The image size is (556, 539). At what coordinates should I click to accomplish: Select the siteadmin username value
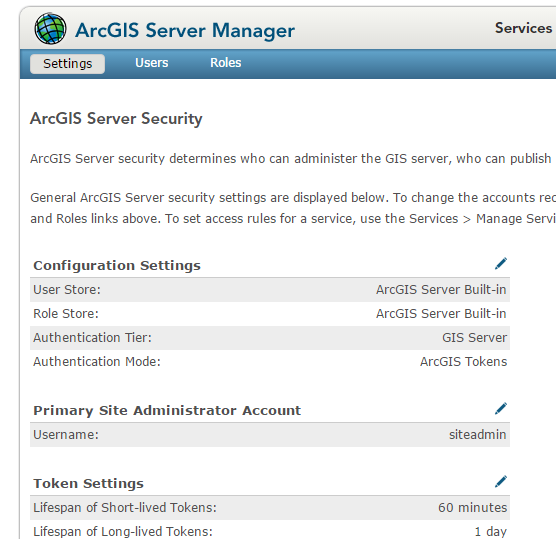478,435
